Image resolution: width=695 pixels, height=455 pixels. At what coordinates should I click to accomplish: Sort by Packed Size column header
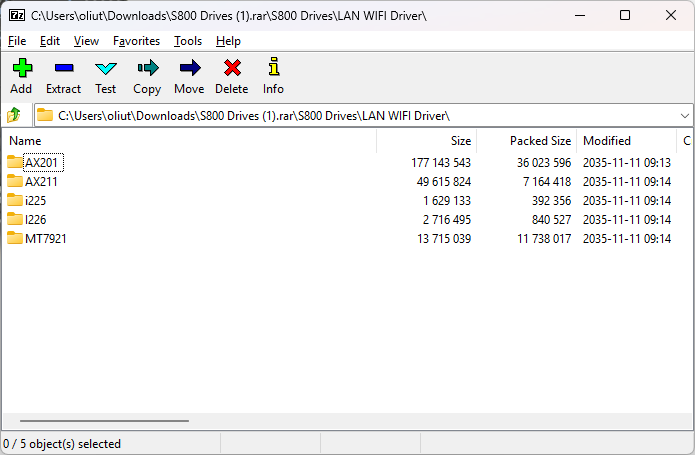540,141
